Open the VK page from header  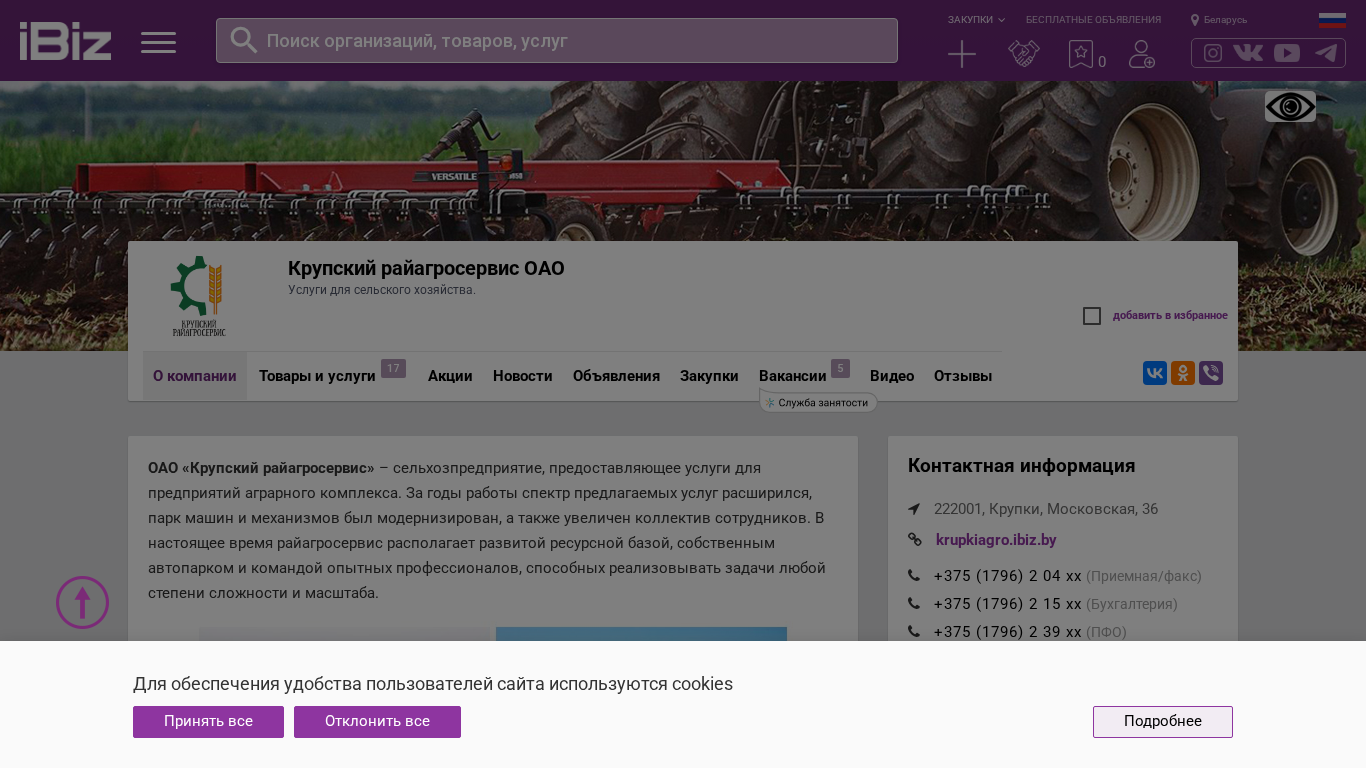[1248, 53]
